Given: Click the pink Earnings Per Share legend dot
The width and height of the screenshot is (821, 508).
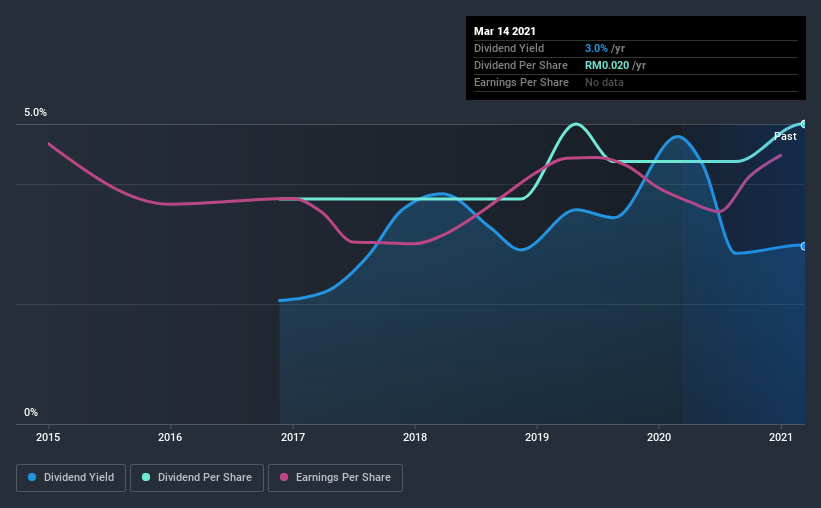Looking at the screenshot, I should click(x=284, y=477).
